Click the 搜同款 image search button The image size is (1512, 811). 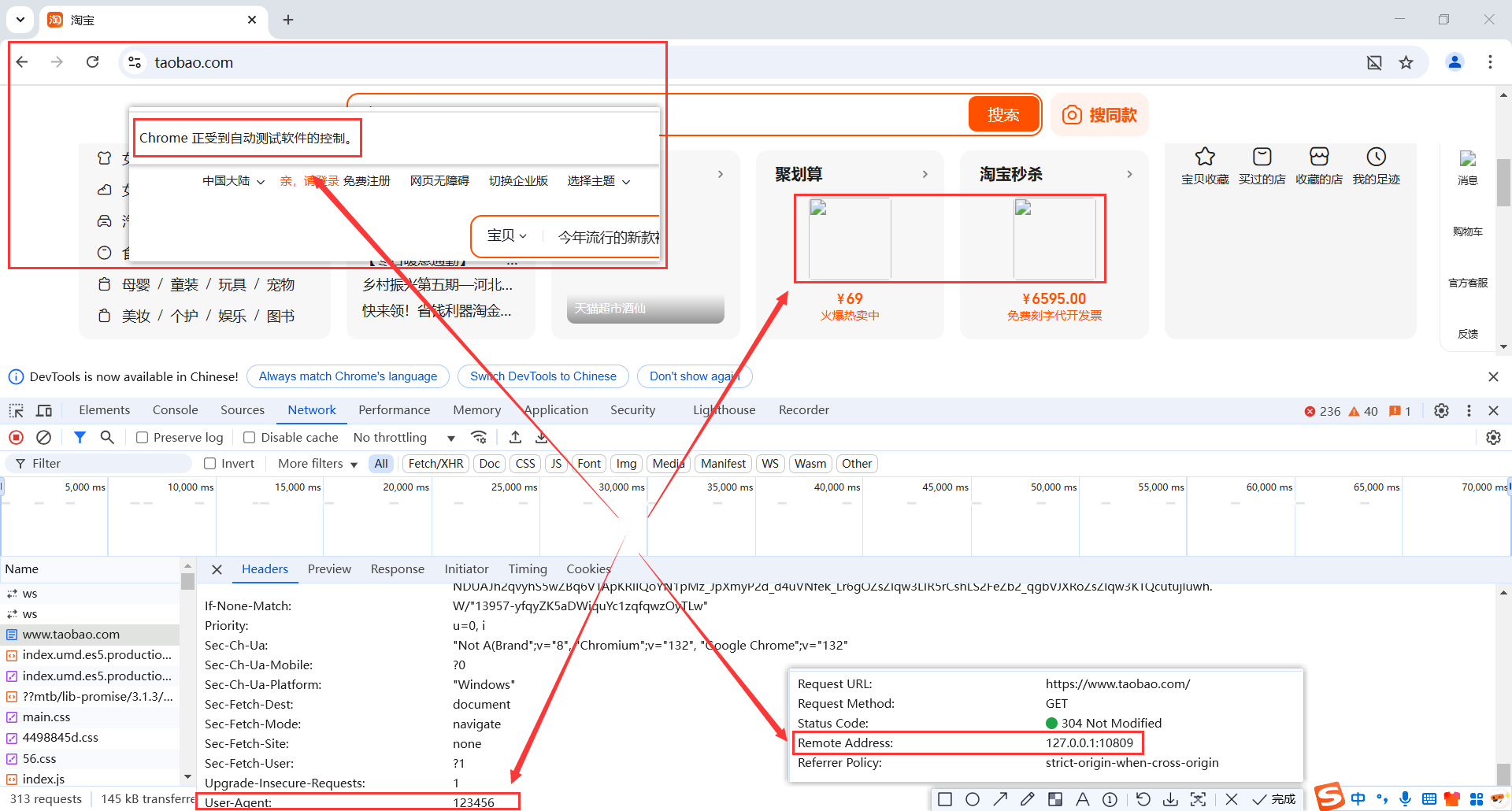[x=1099, y=115]
